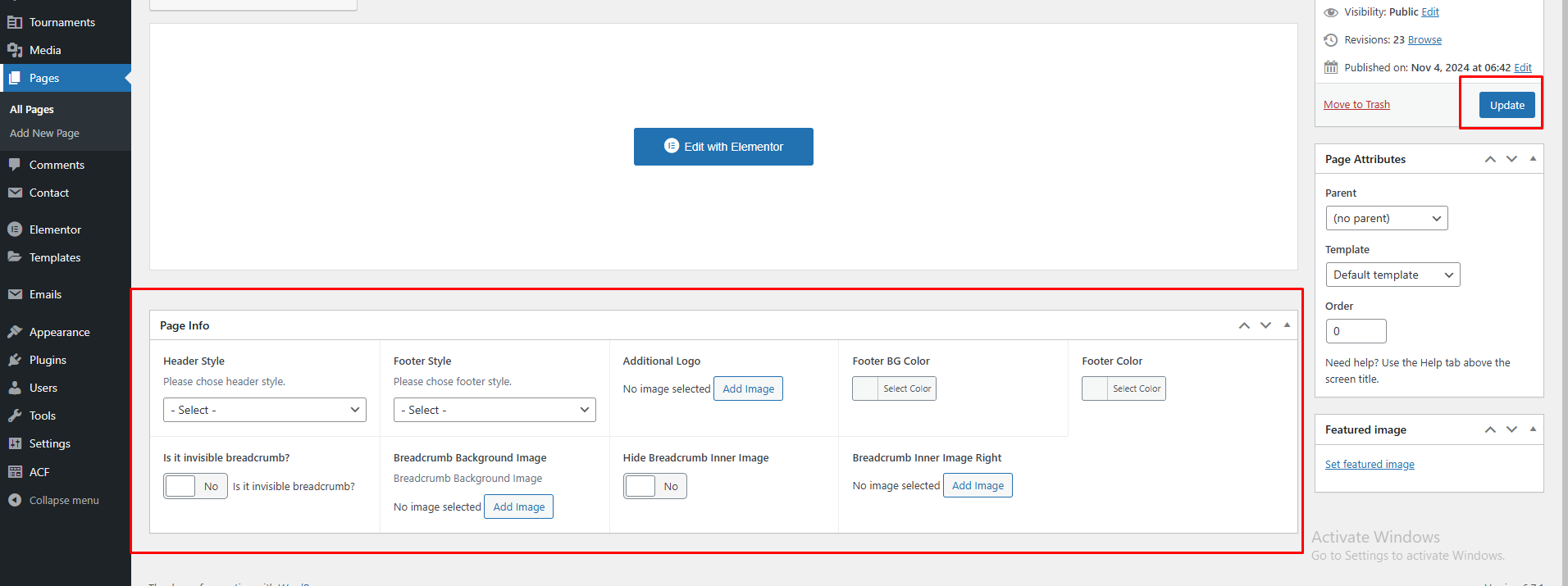Viewport: 1568px width, 586px height.
Task: Expand the Template dropdown
Action: pyautogui.click(x=1392, y=275)
